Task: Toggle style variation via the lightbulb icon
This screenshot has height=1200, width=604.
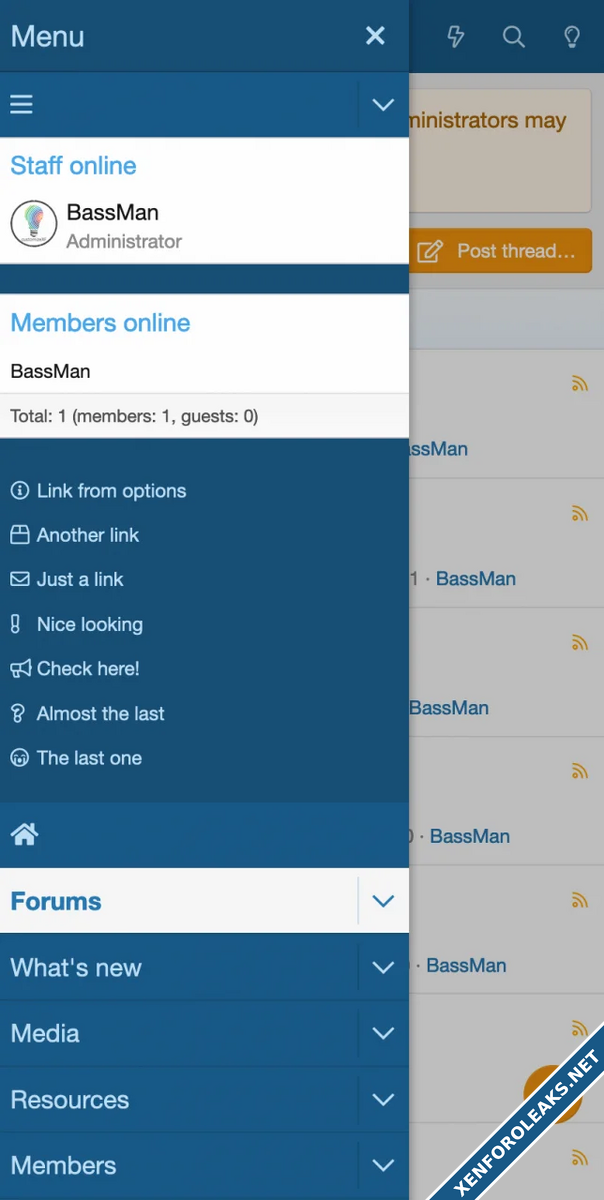Action: tap(572, 37)
